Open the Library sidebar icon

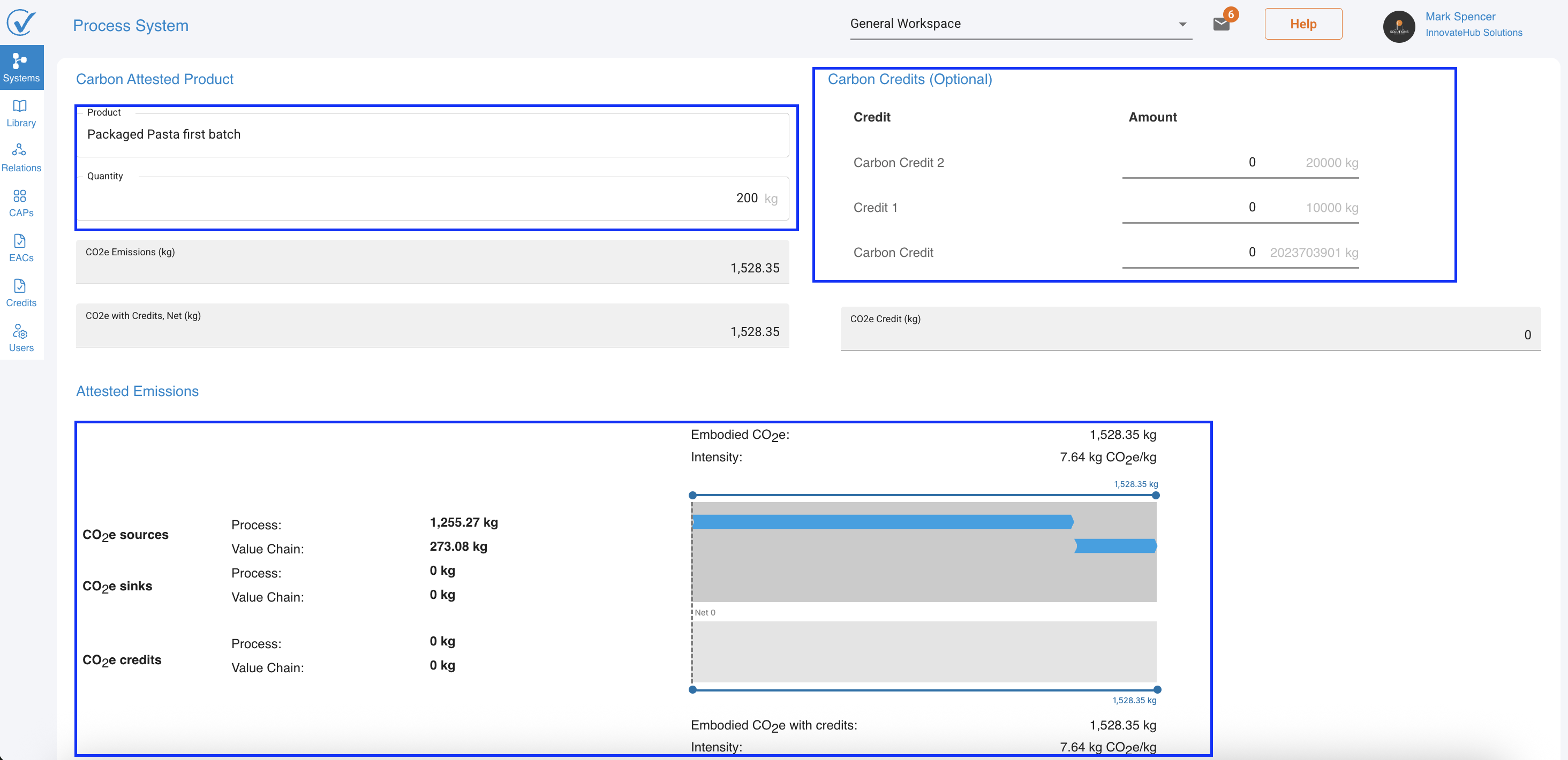(x=21, y=112)
